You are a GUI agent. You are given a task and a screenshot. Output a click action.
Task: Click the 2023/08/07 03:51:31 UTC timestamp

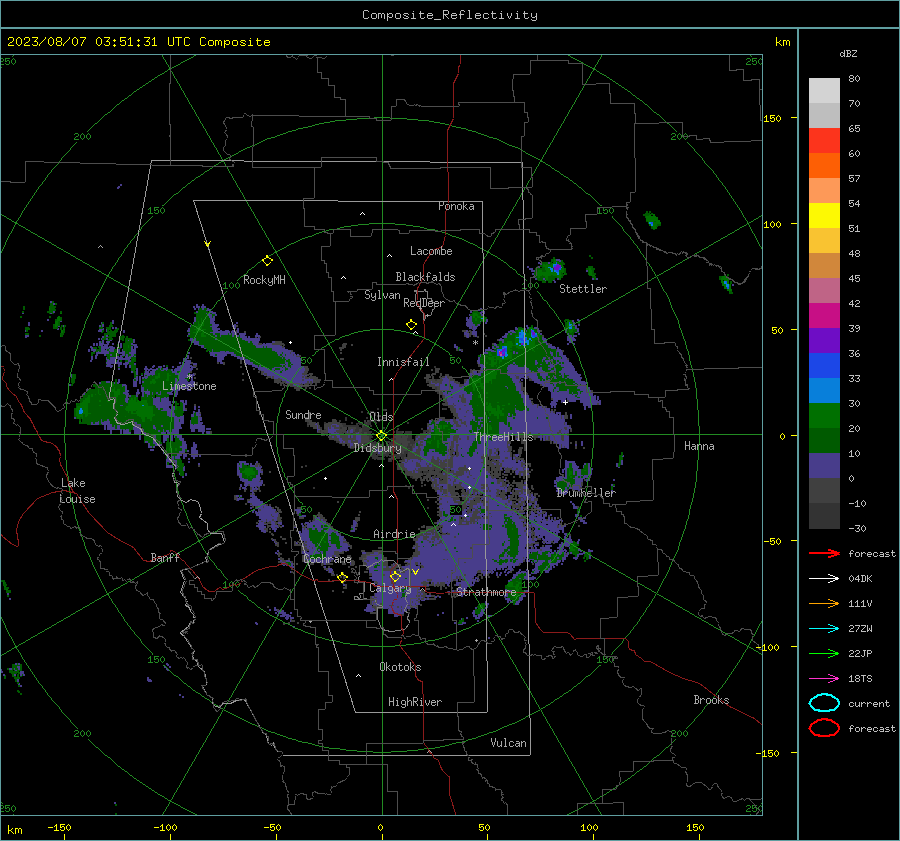point(98,42)
